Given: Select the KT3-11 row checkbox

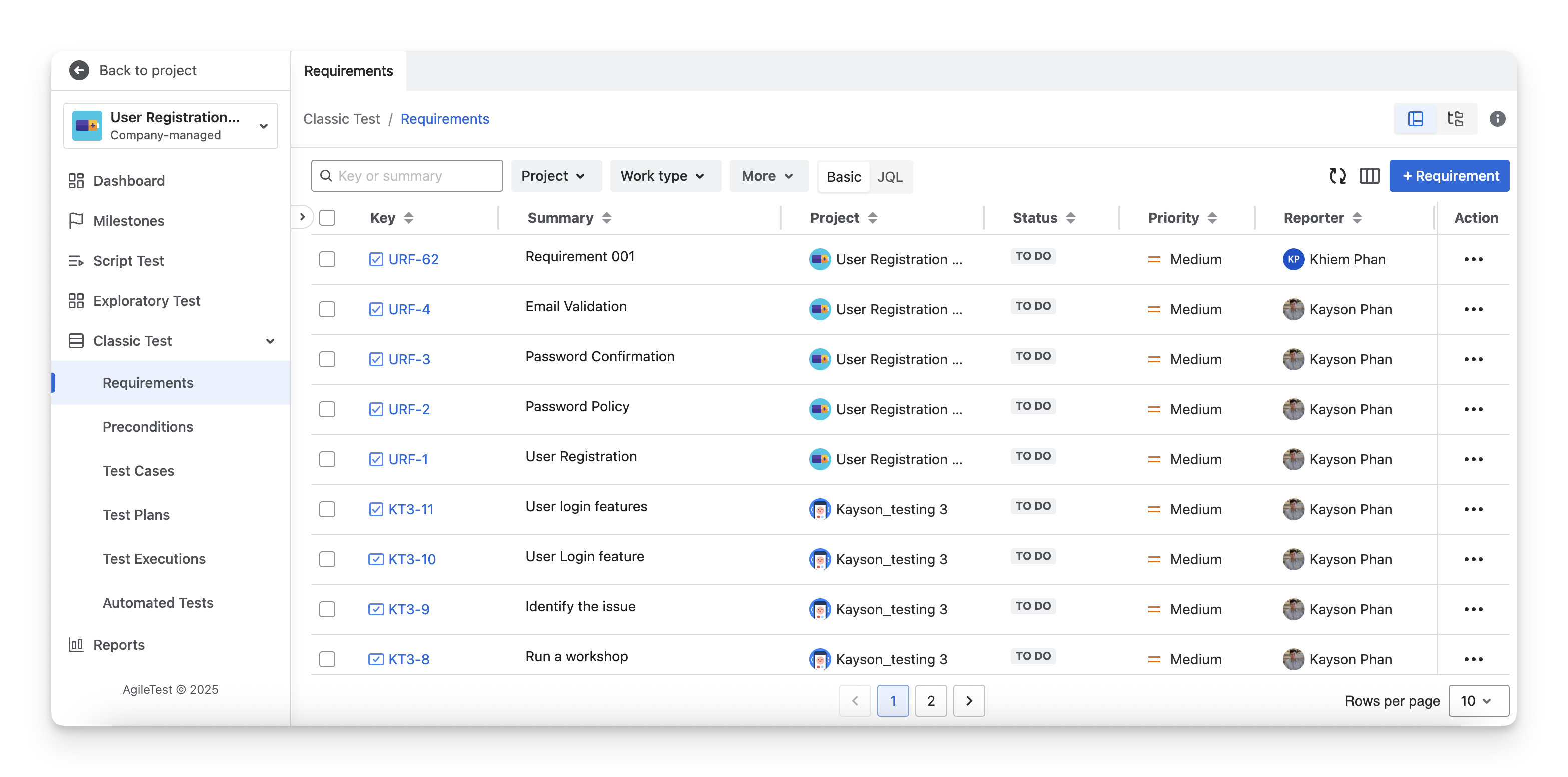Looking at the screenshot, I should click(x=327, y=510).
